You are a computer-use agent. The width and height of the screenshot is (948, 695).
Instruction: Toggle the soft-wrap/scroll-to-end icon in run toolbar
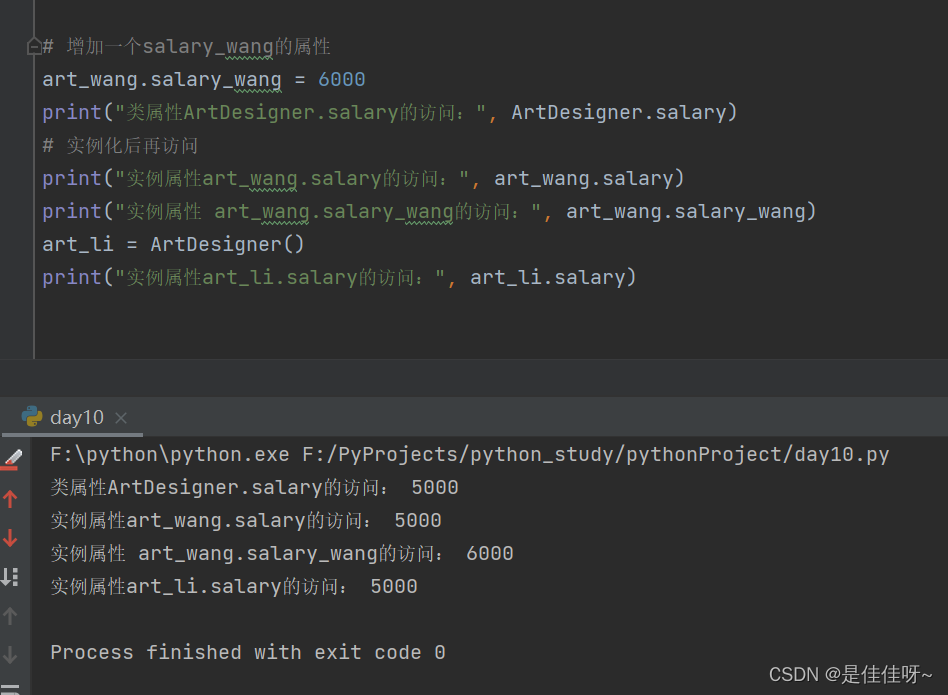[x=10, y=577]
